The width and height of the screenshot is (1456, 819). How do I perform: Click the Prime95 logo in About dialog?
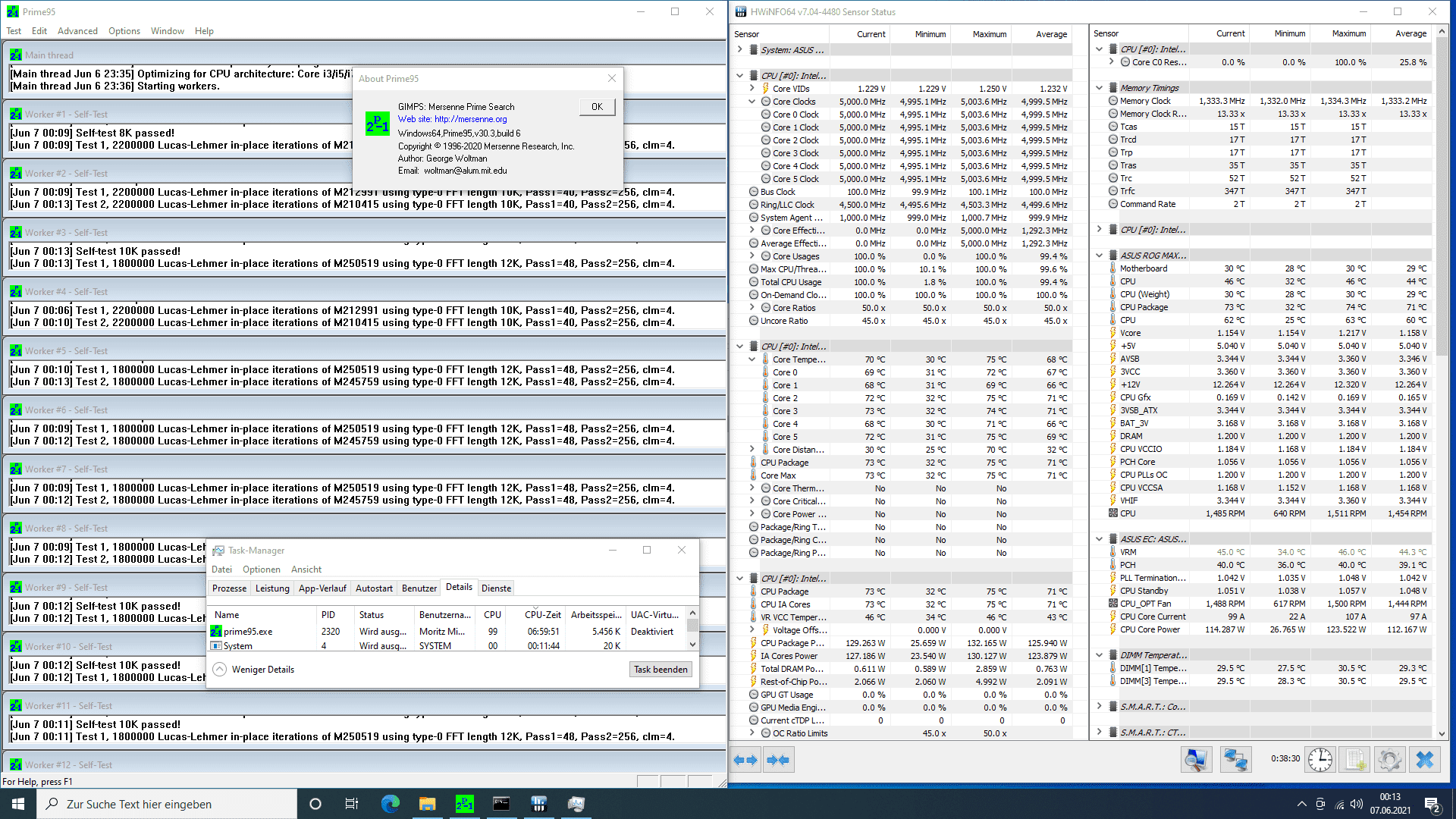(378, 124)
